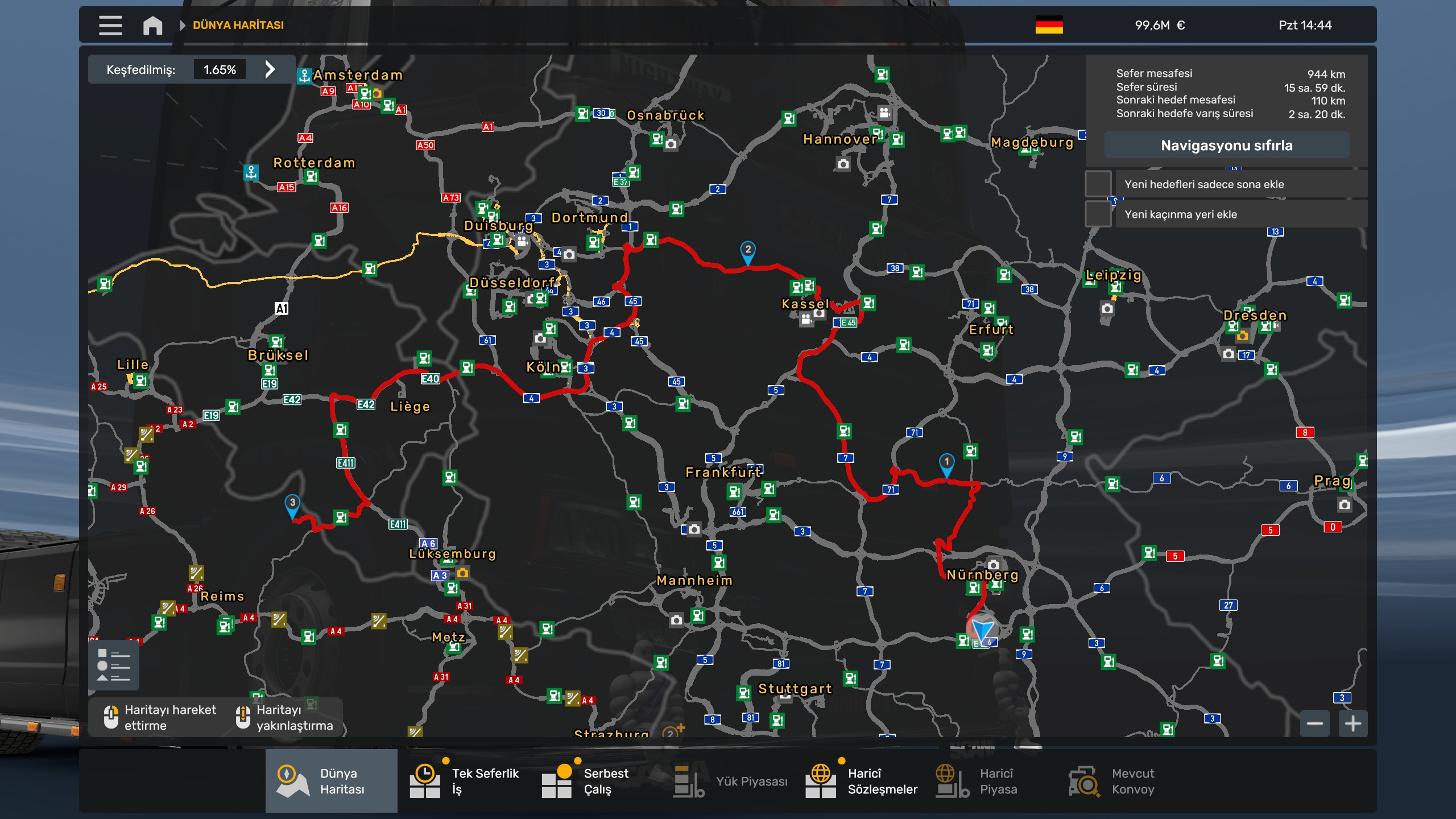Image resolution: width=1456 pixels, height=819 pixels.
Task: Open the map legend list icon
Action: click(x=114, y=665)
